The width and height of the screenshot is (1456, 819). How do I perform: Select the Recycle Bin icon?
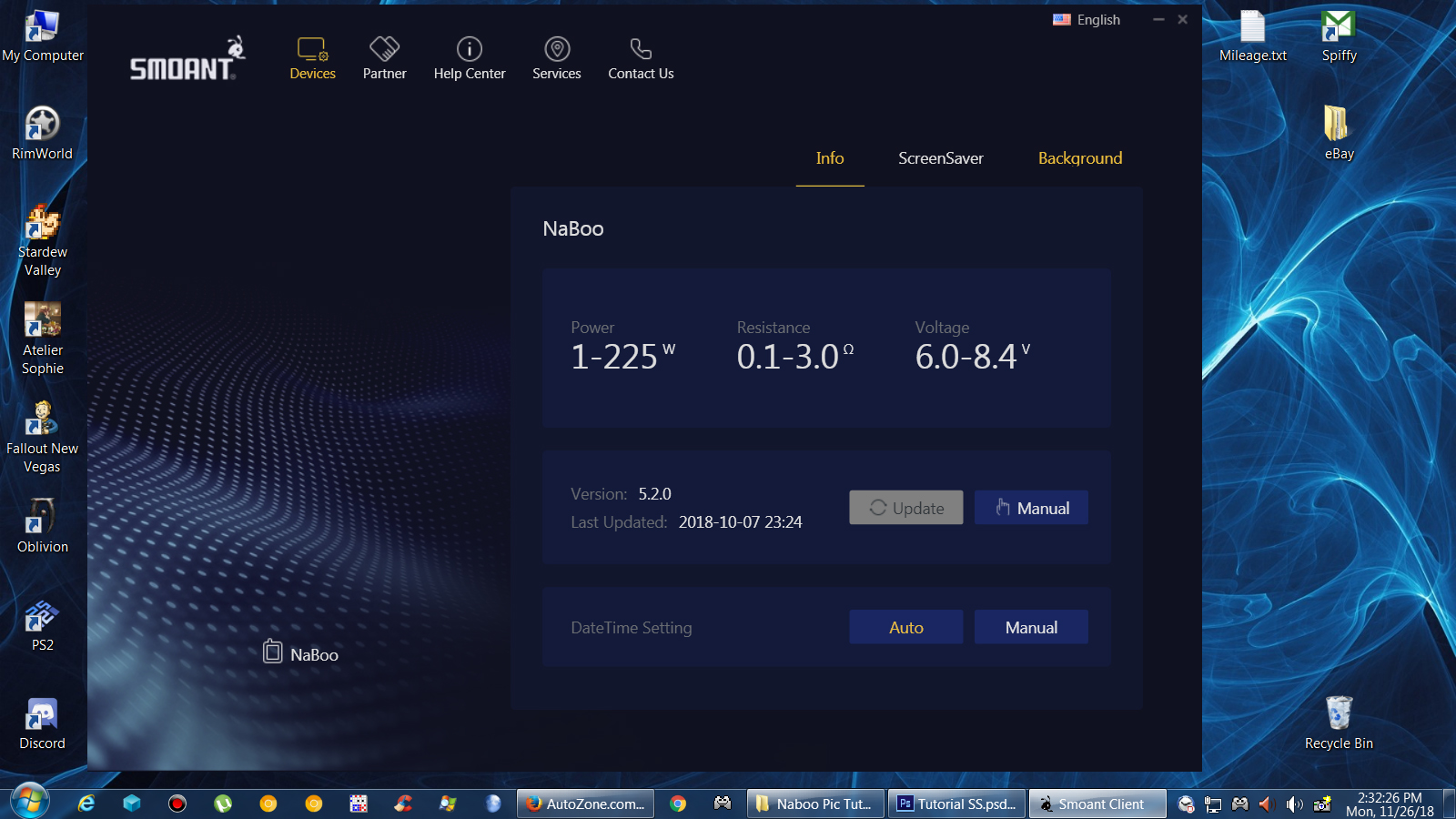tap(1339, 724)
